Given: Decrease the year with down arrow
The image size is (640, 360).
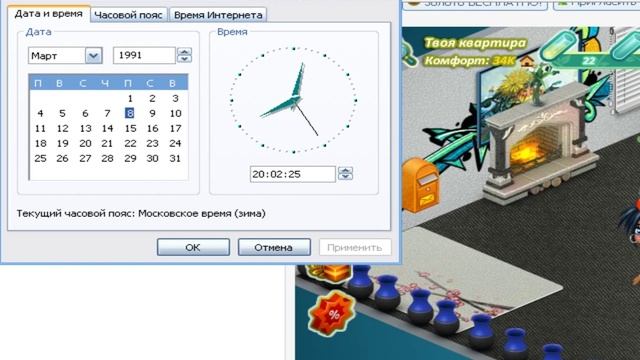Looking at the screenshot, I should [x=184, y=59].
